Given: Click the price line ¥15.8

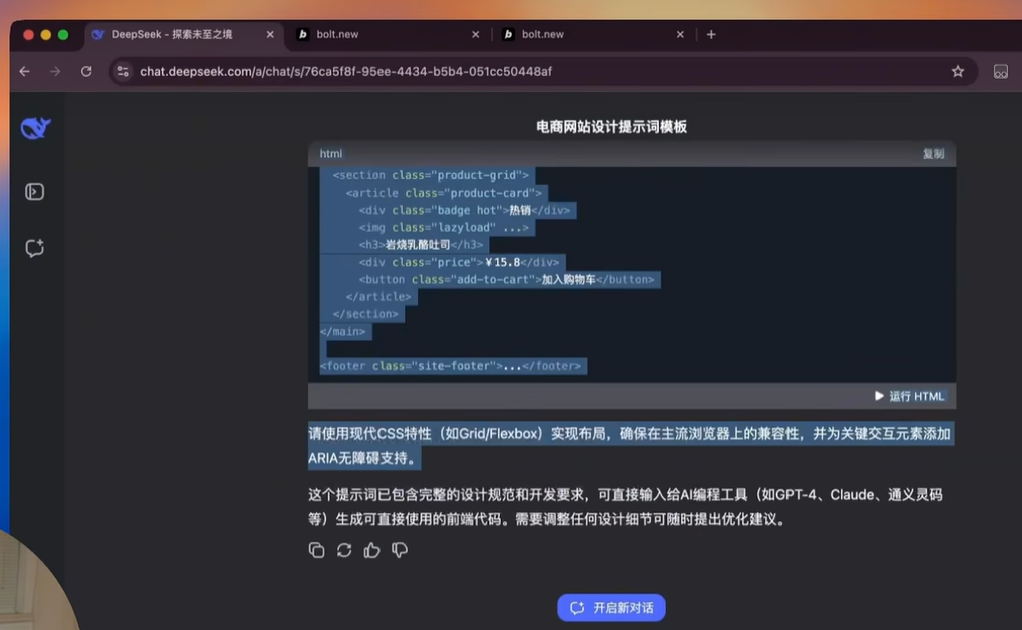Looking at the screenshot, I should coord(458,262).
